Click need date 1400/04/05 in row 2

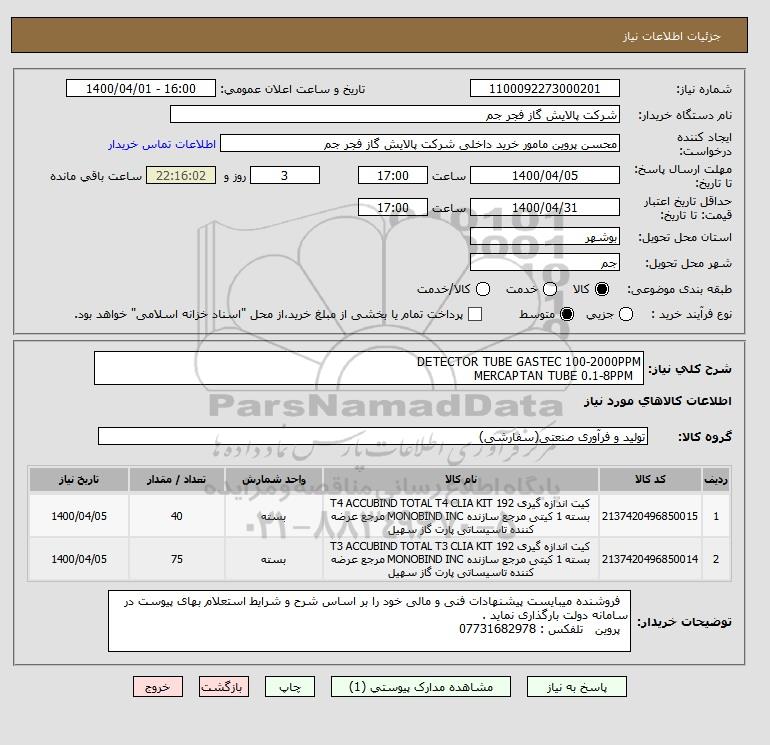(79, 559)
